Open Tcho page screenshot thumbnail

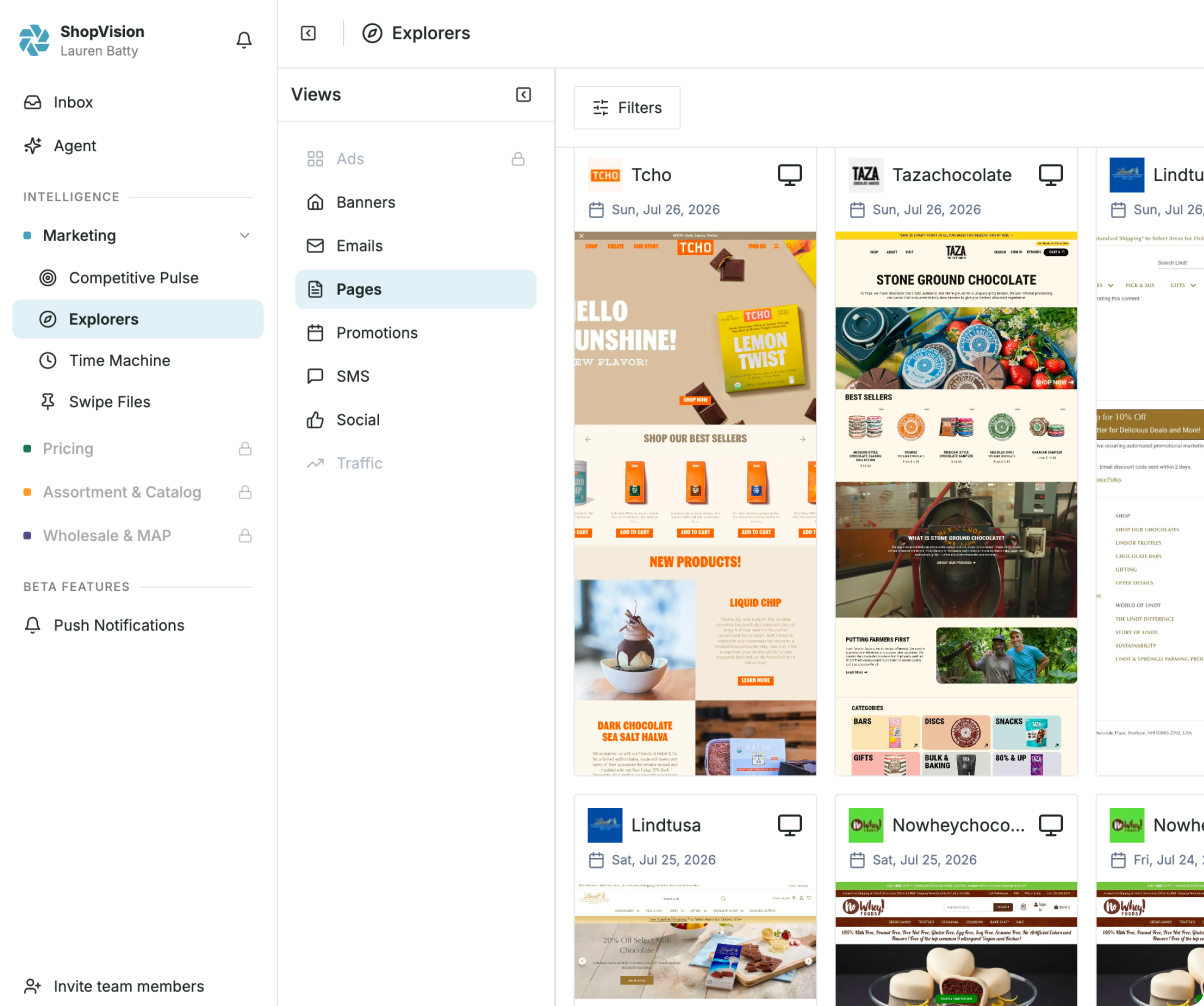(x=696, y=503)
